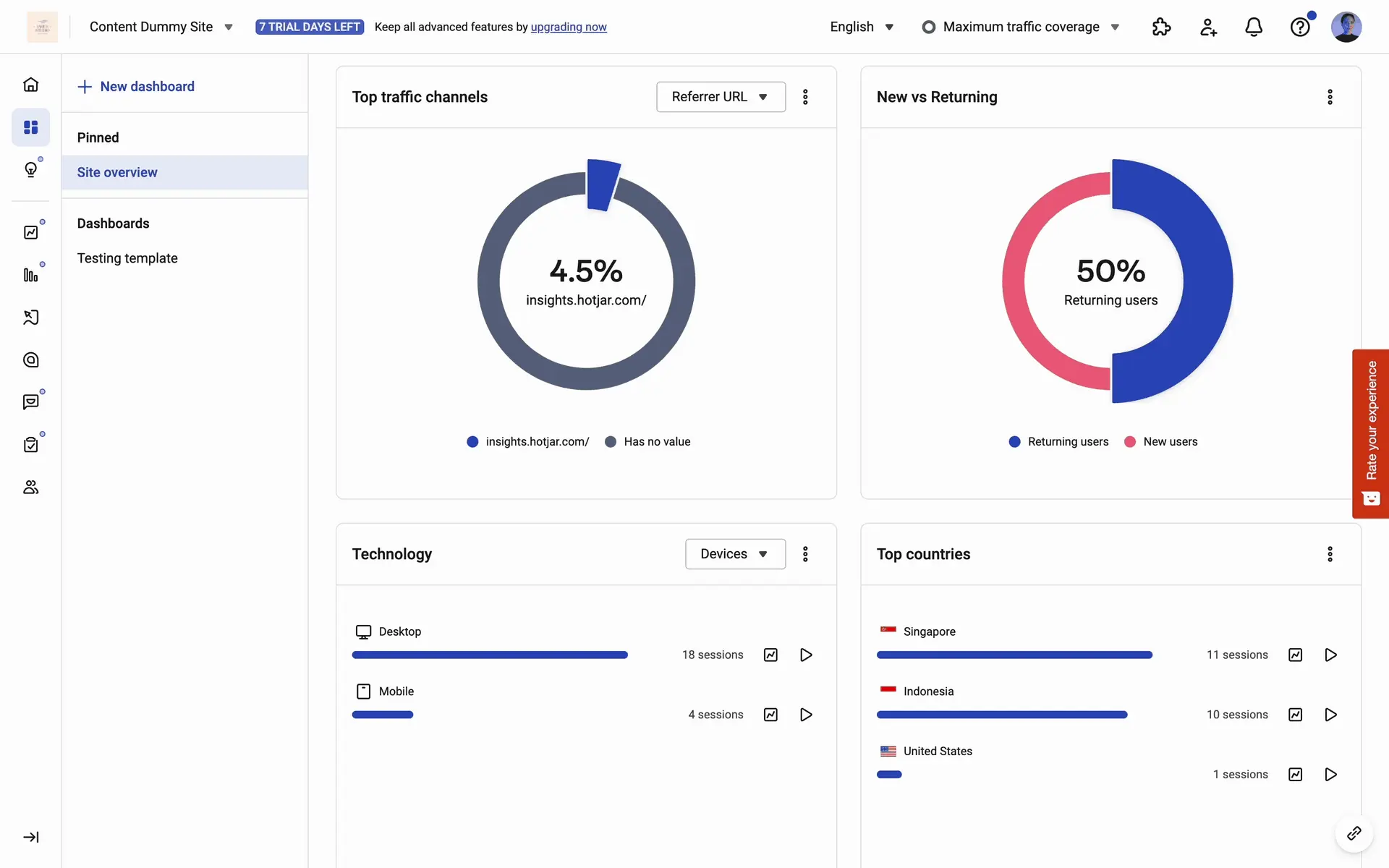Click the upgrading now link
Image resolution: width=1389 pixels, height=868 pixels.
coord(569,27)
